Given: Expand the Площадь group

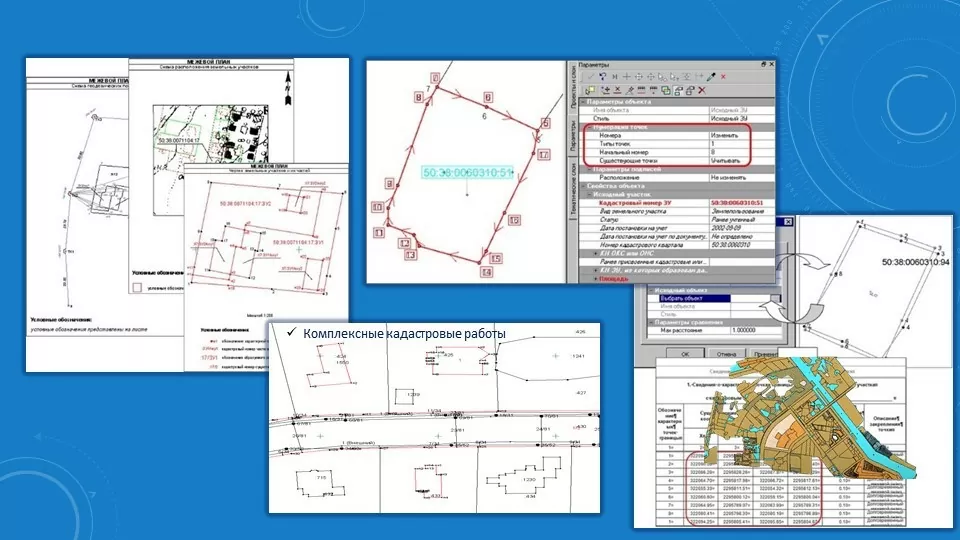Looking at the screenshot, I should 595,279.
